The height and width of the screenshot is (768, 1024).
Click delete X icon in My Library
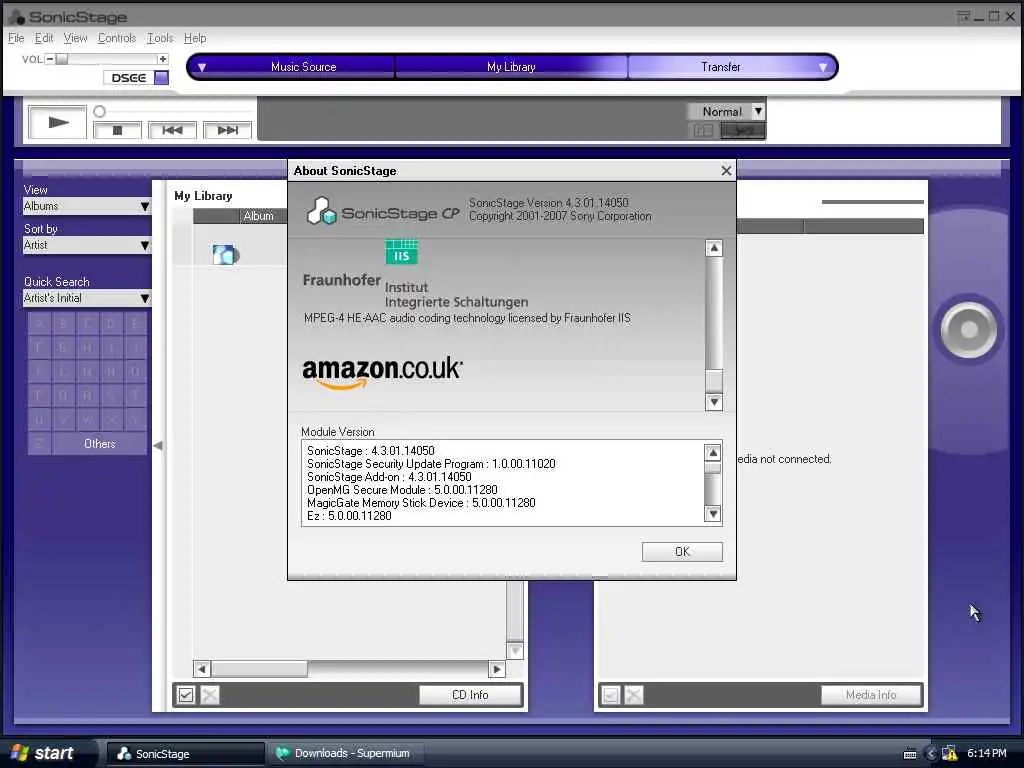tap(210, 695)
